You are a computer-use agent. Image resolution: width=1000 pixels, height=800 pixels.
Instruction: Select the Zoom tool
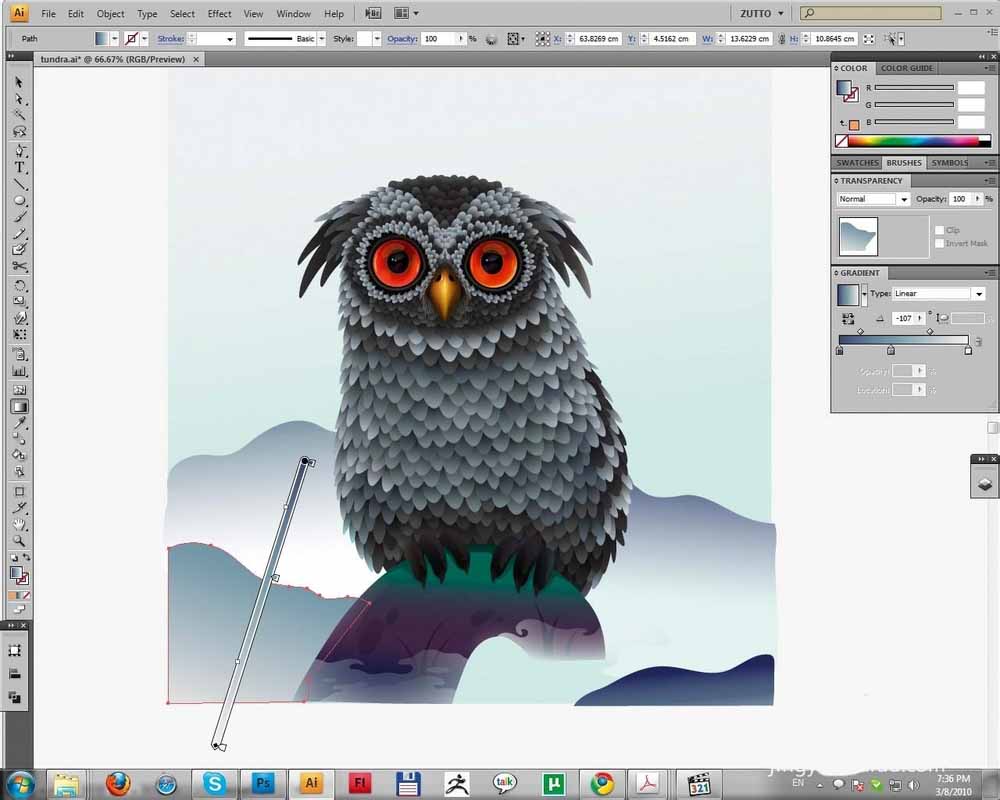pyautogui.click(x=19, y=541)
